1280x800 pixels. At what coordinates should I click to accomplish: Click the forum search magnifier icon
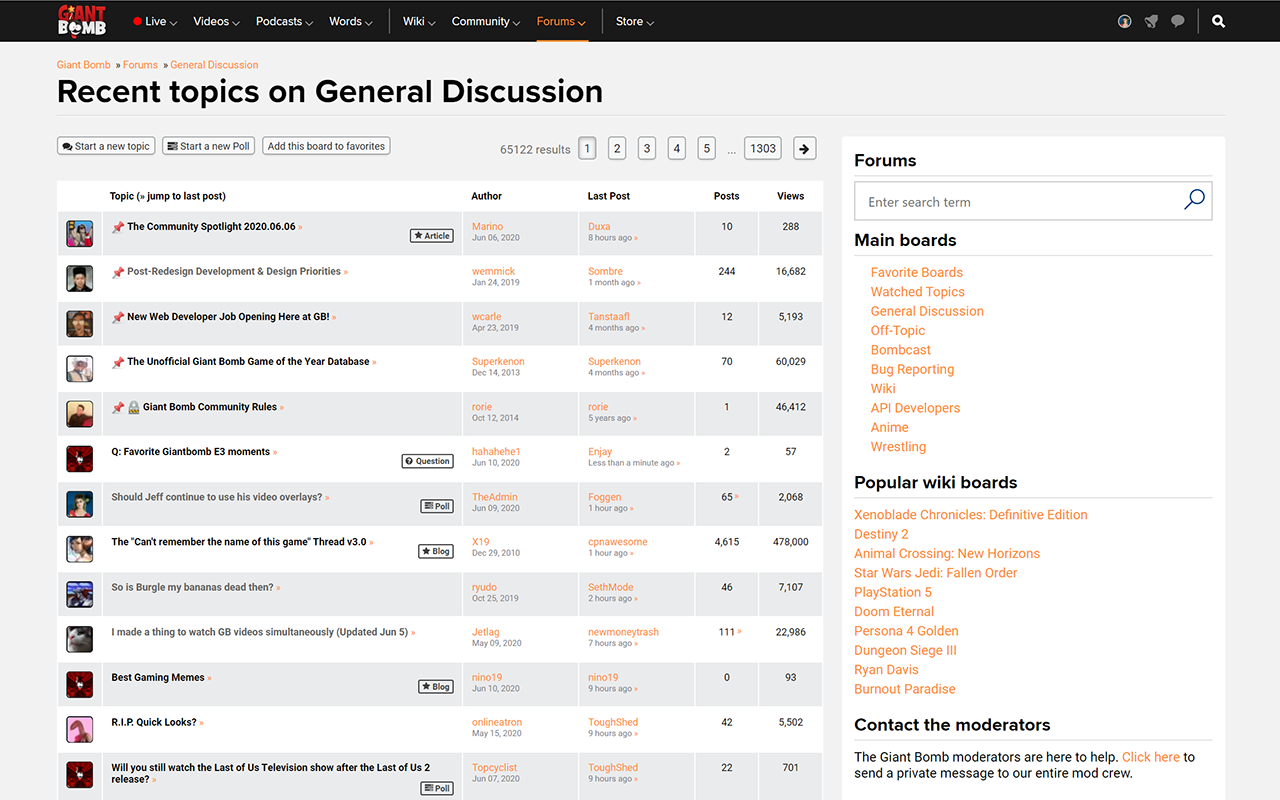point(1194,201)
